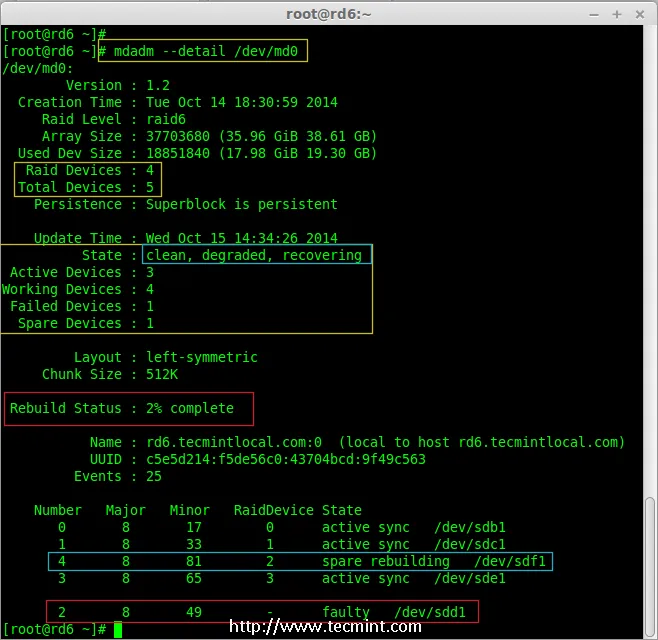Screen dimensions: 658x640
Task: Click the Array Size value line
Action: pos(262,136)
